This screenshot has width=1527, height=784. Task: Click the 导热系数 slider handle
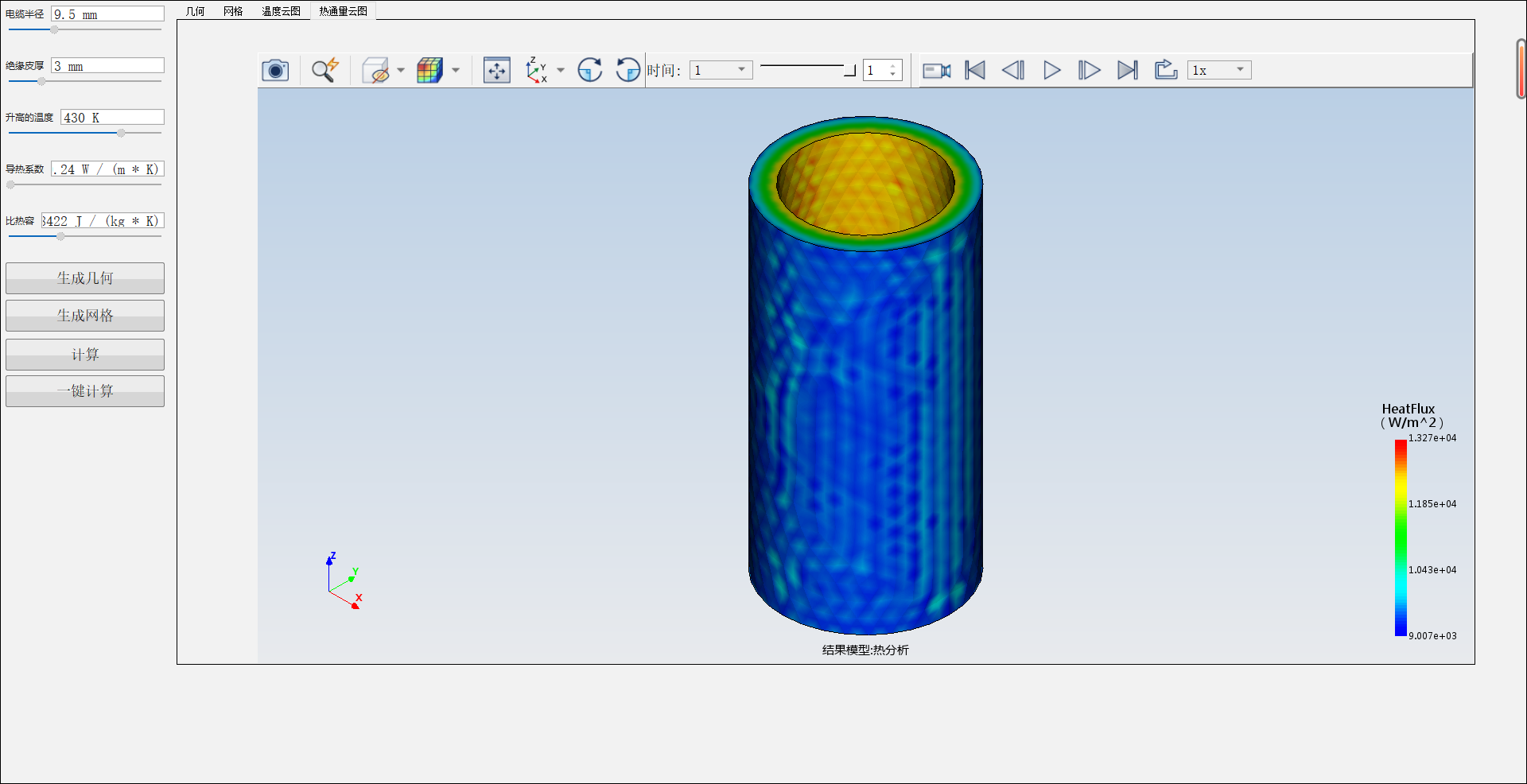[x=10, y=184]
